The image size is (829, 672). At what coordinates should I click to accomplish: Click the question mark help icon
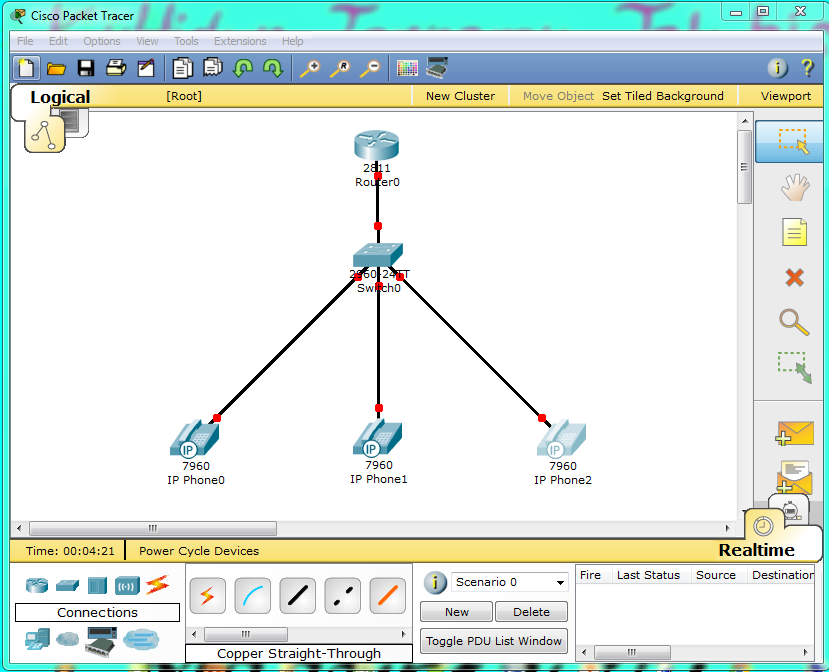[x=807, y=68]
